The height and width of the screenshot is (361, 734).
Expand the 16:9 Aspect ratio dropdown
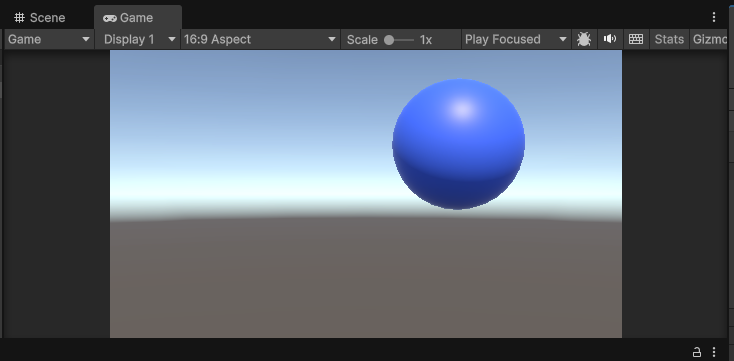tap(260, 39)
